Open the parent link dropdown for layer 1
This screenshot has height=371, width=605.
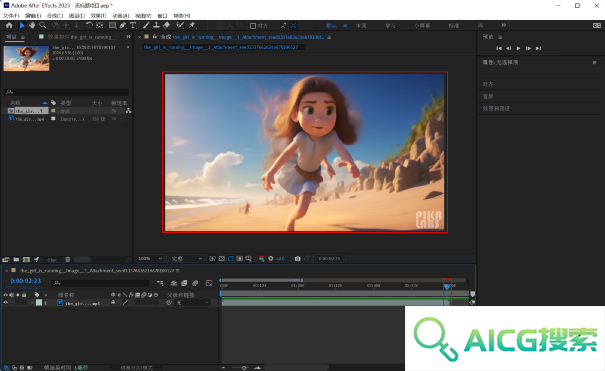193,303
